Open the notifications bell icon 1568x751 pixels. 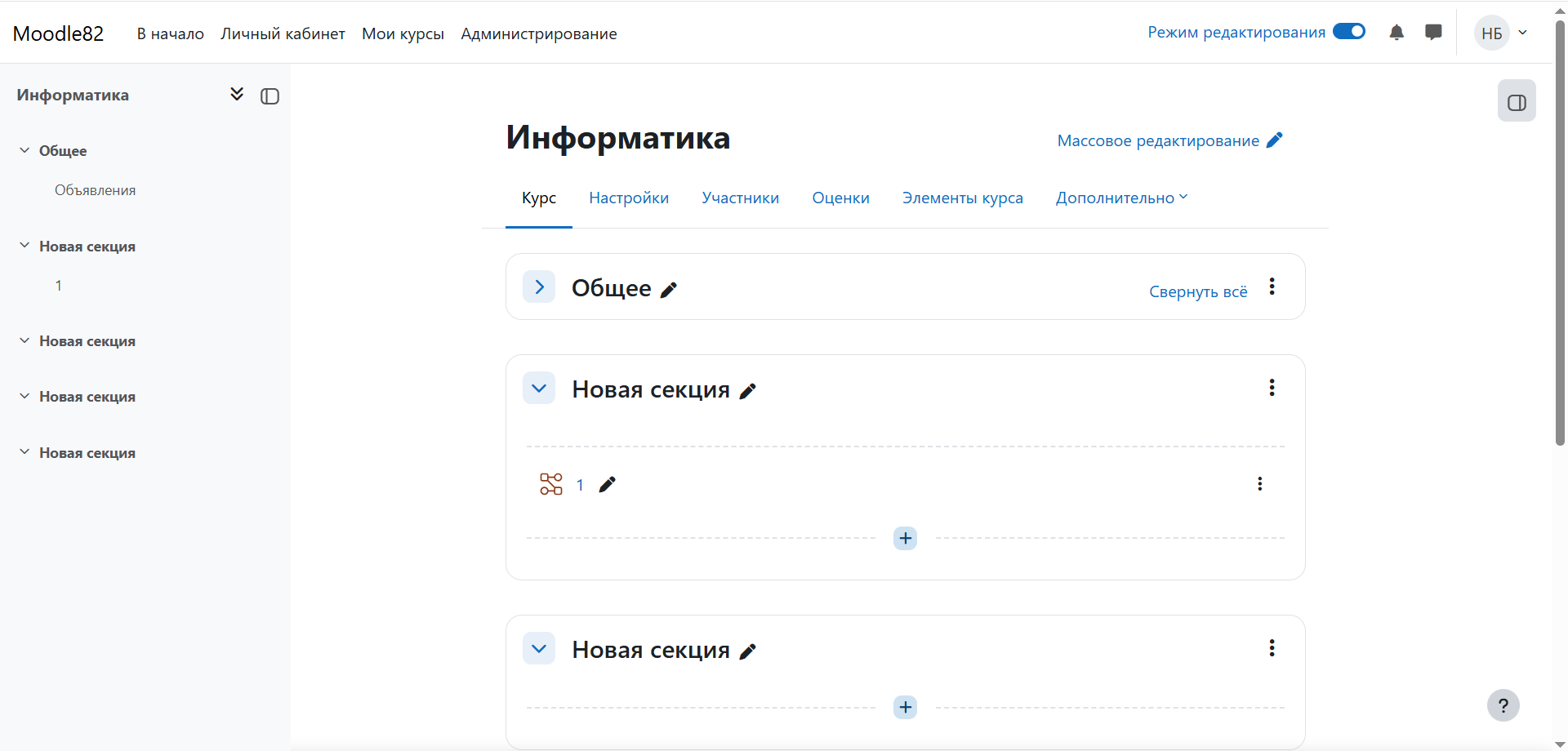coord(1396,33)
